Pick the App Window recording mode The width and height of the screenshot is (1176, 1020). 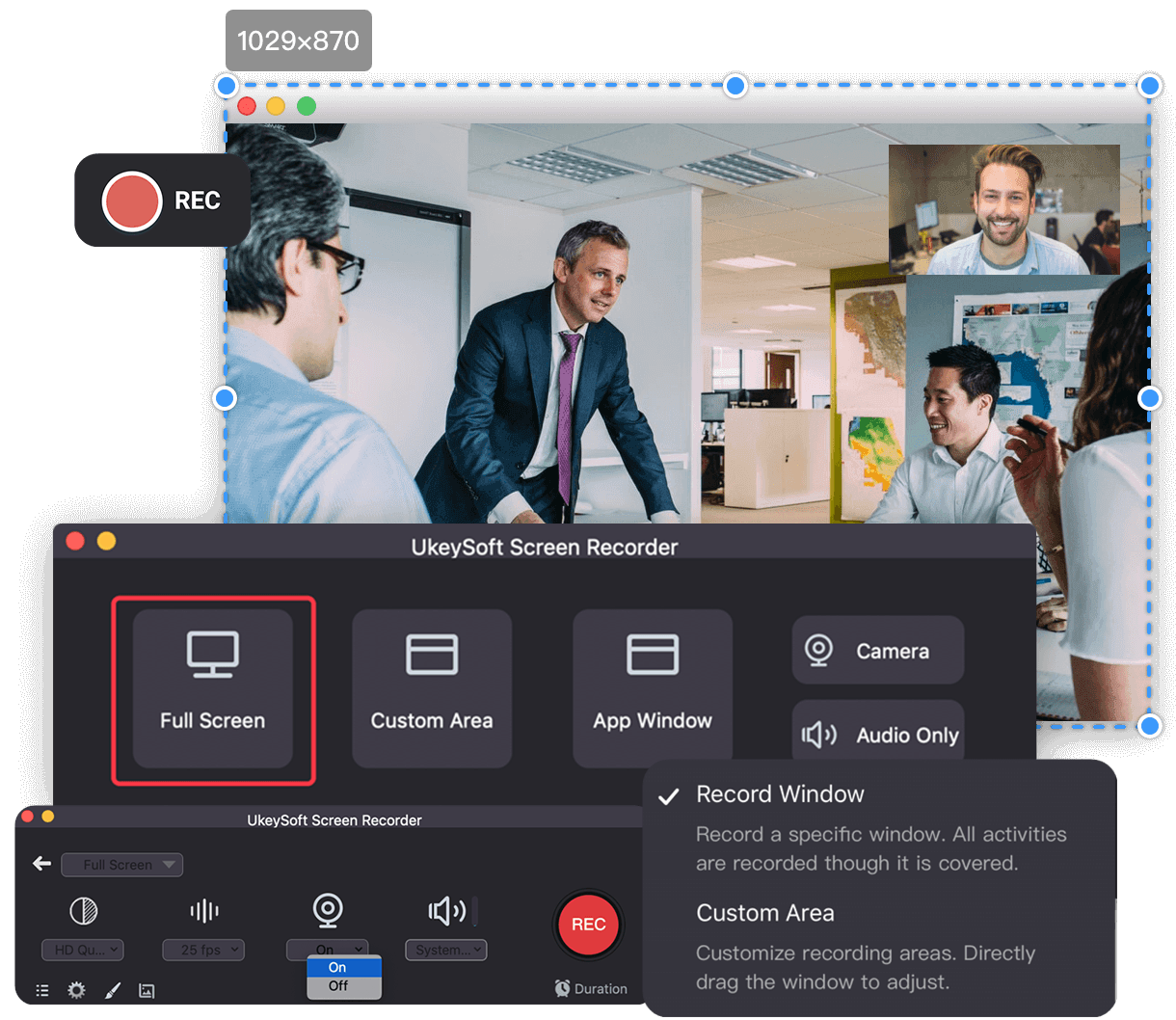(653, 688)
